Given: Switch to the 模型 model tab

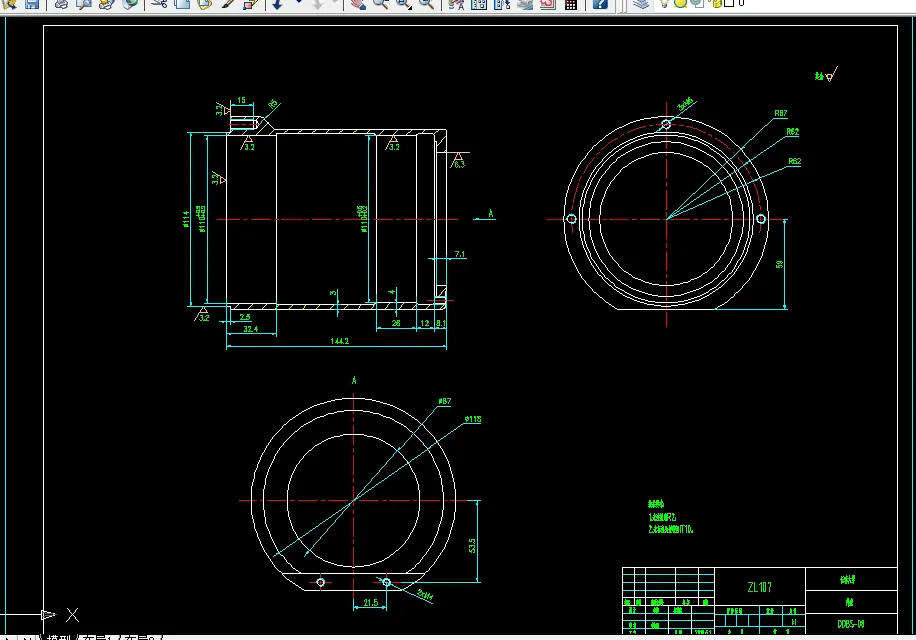Looking at the screenshot, I should pyautogui.click(x=58, y=637).
